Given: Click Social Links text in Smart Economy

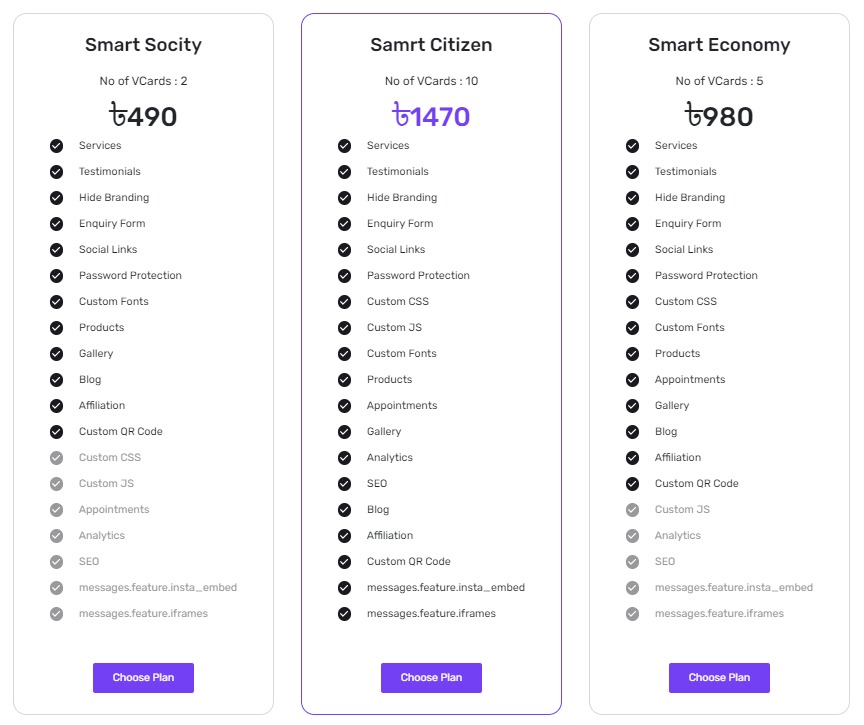Looking at the screenshot, I should pos(684,250).
